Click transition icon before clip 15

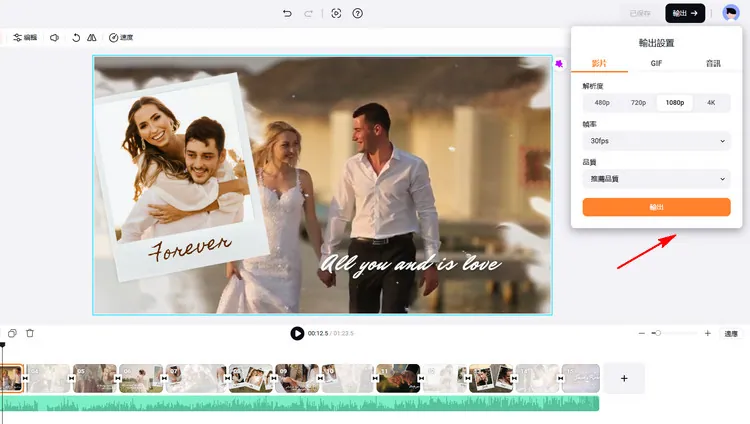tap(560, 379)
